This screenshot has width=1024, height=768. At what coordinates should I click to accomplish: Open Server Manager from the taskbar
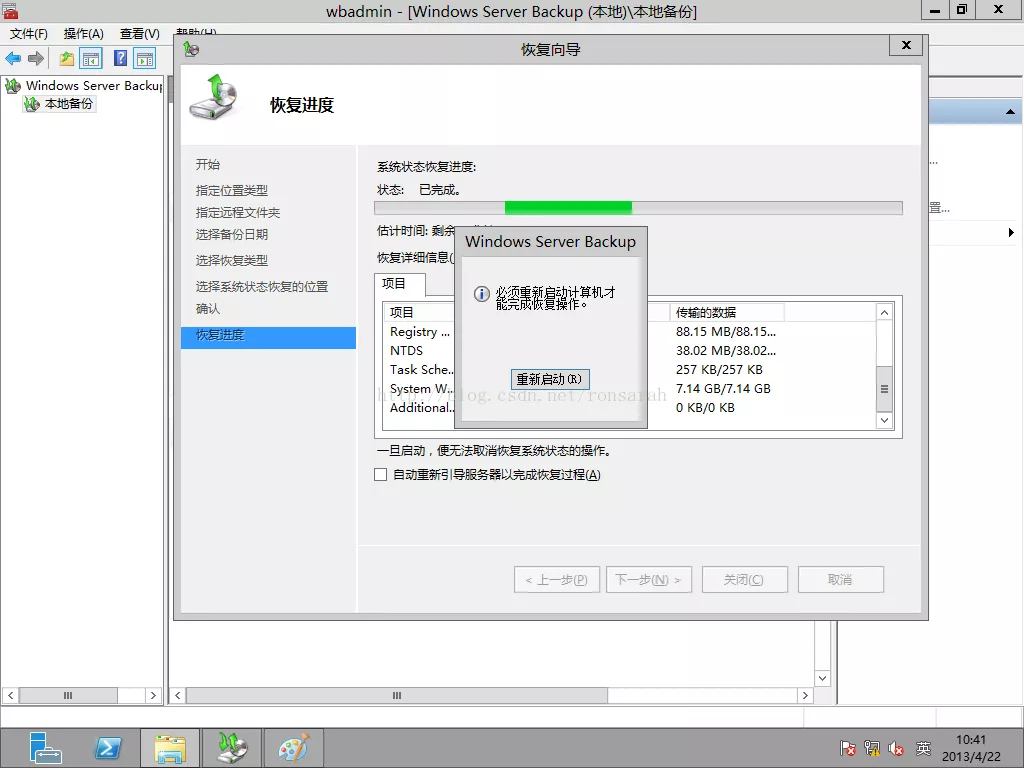[46, 748]
